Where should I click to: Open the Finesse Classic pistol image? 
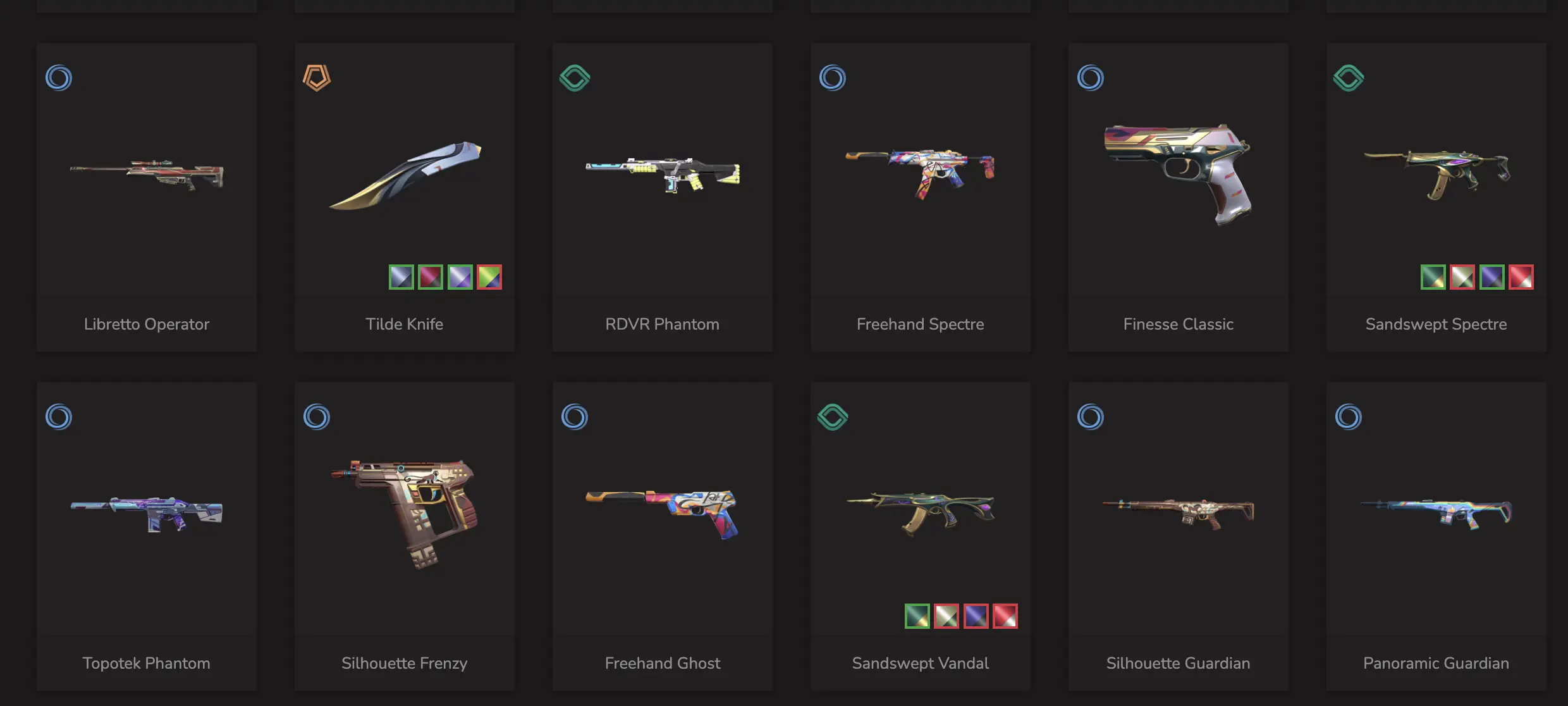1179,174
